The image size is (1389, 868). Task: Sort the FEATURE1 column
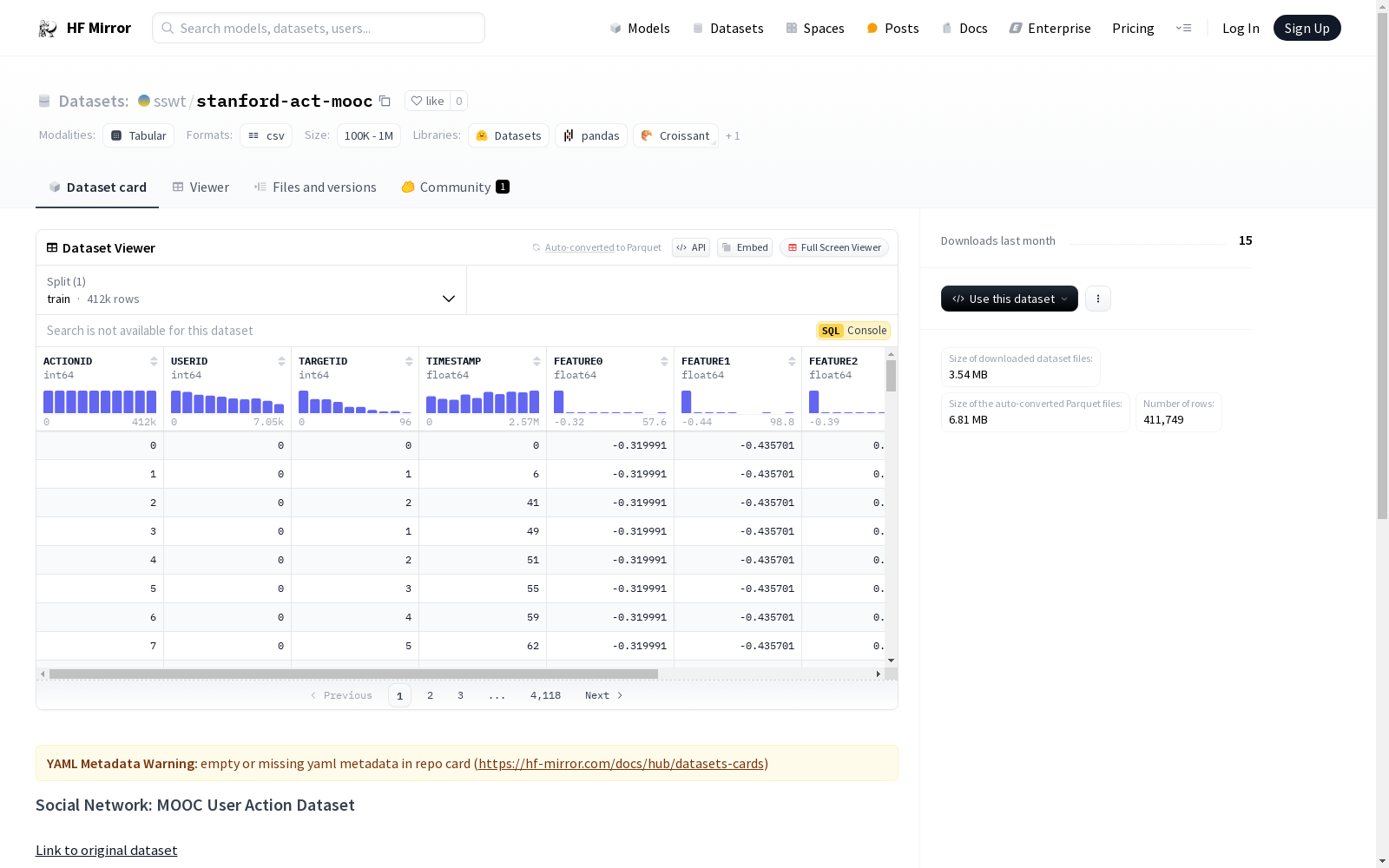(x=792, y=361)
